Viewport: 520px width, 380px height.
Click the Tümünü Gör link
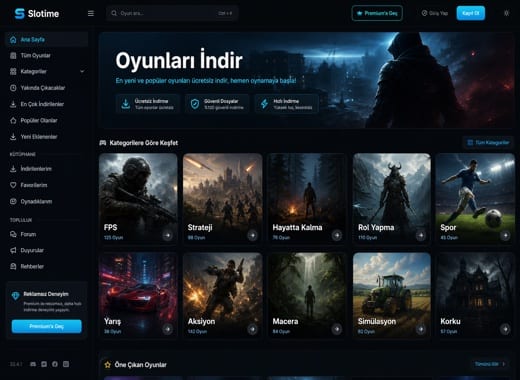(x=490, y=364)
